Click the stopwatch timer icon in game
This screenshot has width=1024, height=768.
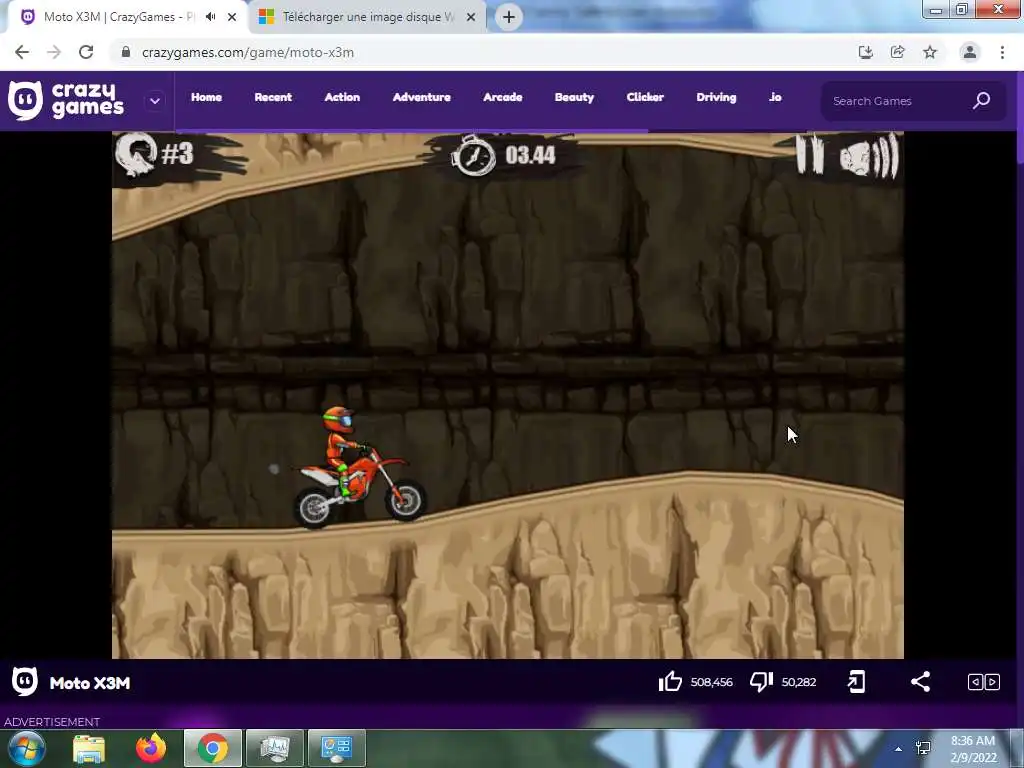pos(473,155)
